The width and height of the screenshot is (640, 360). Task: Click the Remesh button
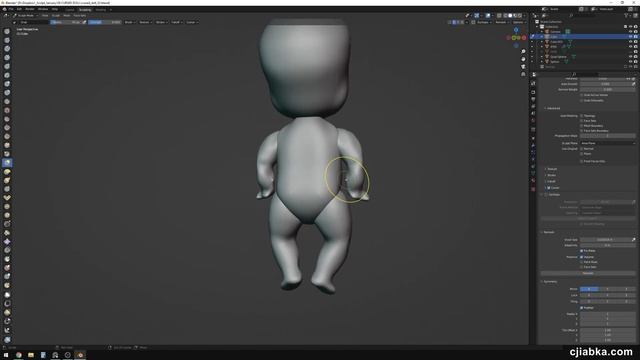(x=588, y=273)
